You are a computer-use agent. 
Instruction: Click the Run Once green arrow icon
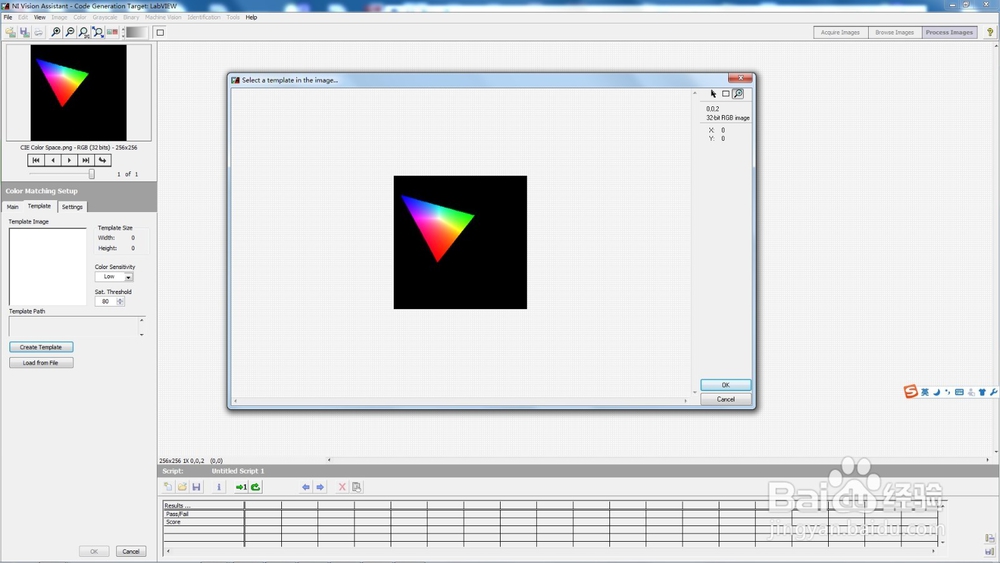point(241,487)
